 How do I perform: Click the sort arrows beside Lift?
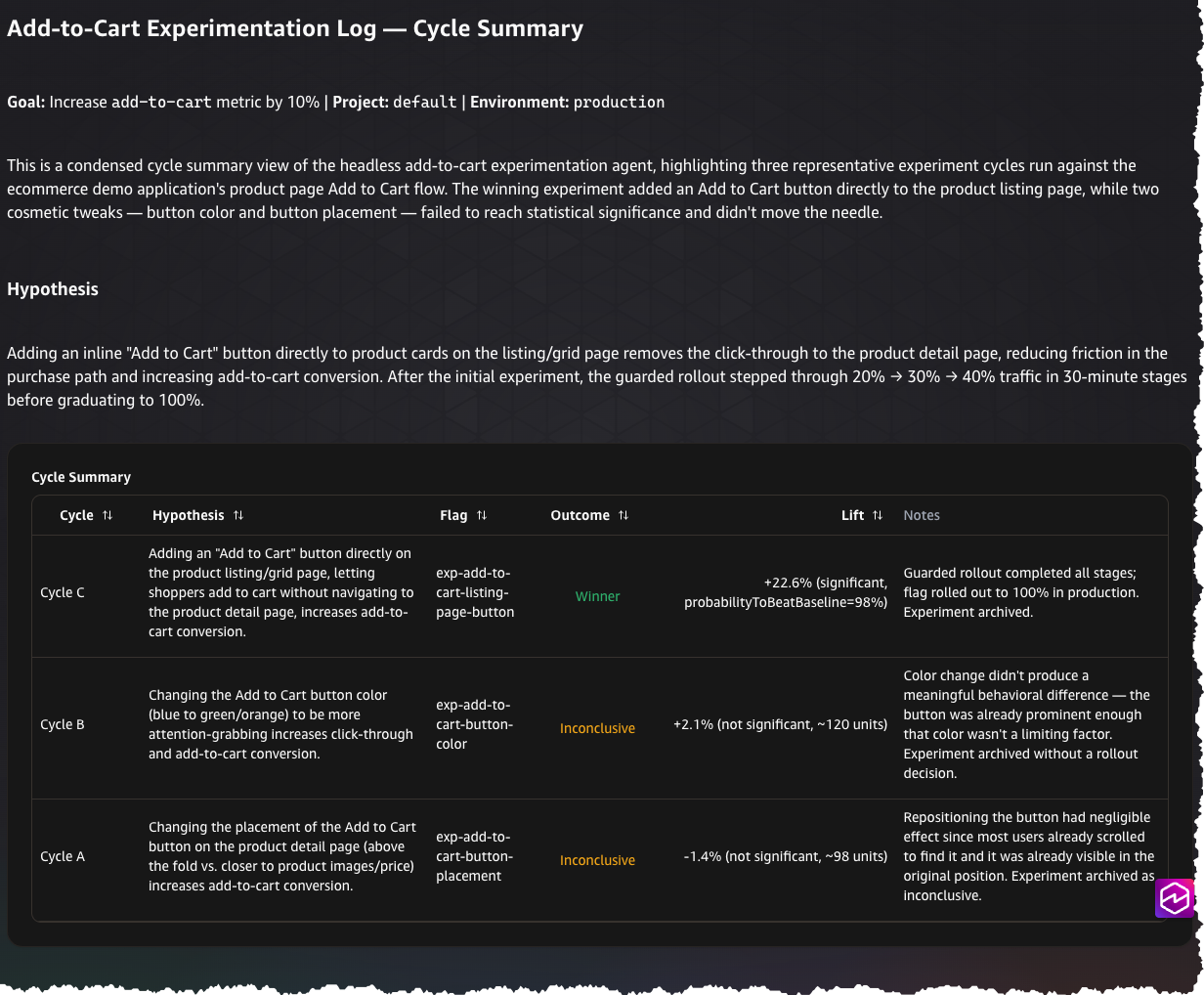coord(878,515)
